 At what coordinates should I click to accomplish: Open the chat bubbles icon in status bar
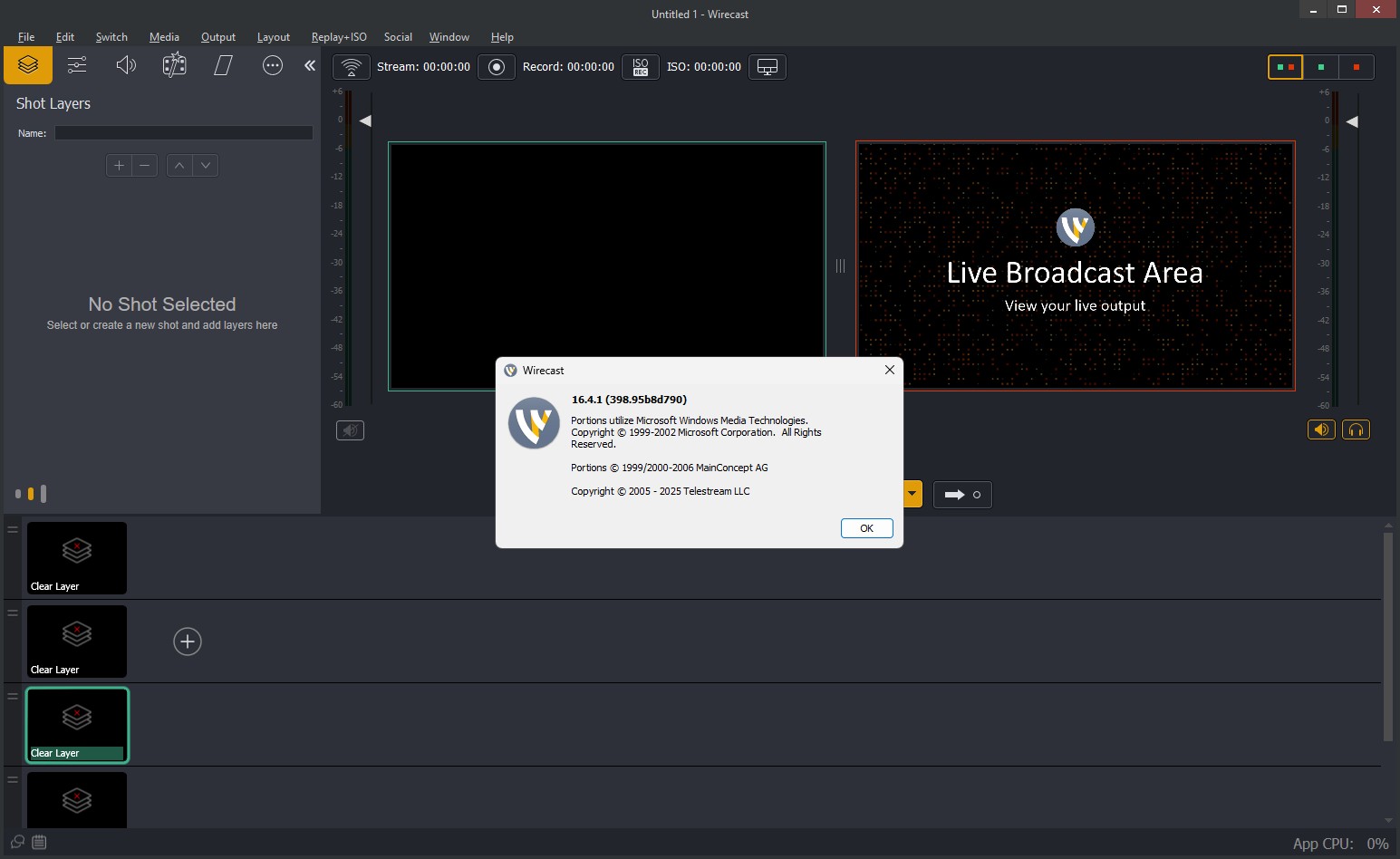pos(17,842)
